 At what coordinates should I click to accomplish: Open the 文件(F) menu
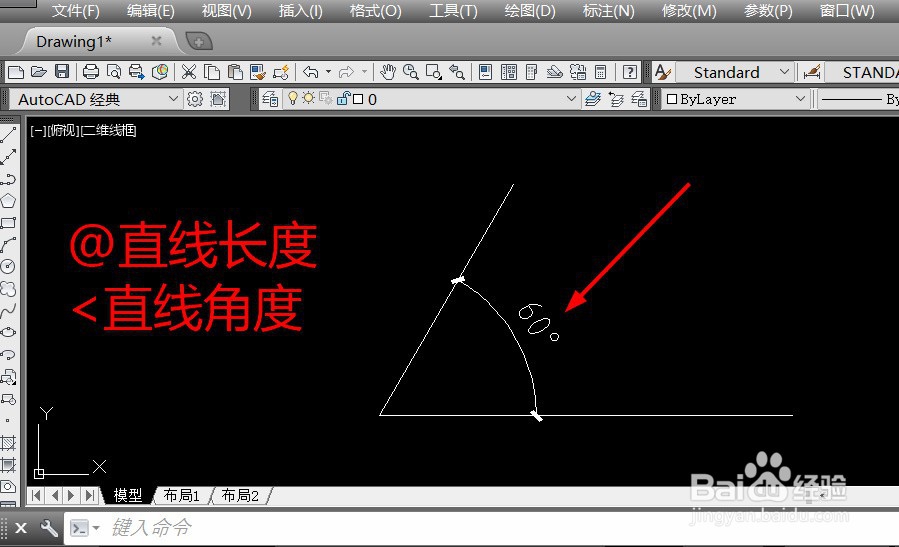pos(76,11)
